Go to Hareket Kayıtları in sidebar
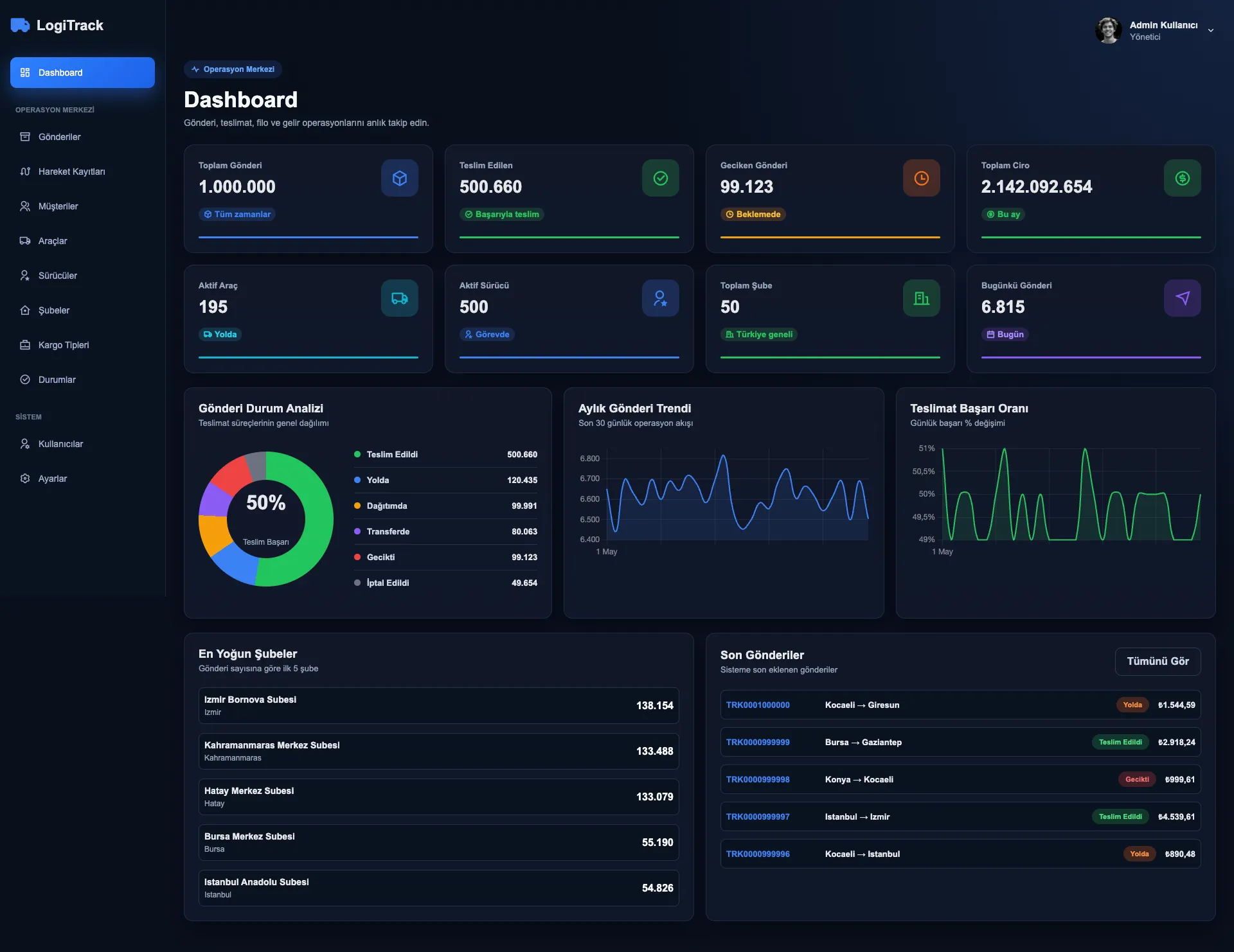Image resolution: width=1234 pixels, height=952 pixels. coord(82,172)
